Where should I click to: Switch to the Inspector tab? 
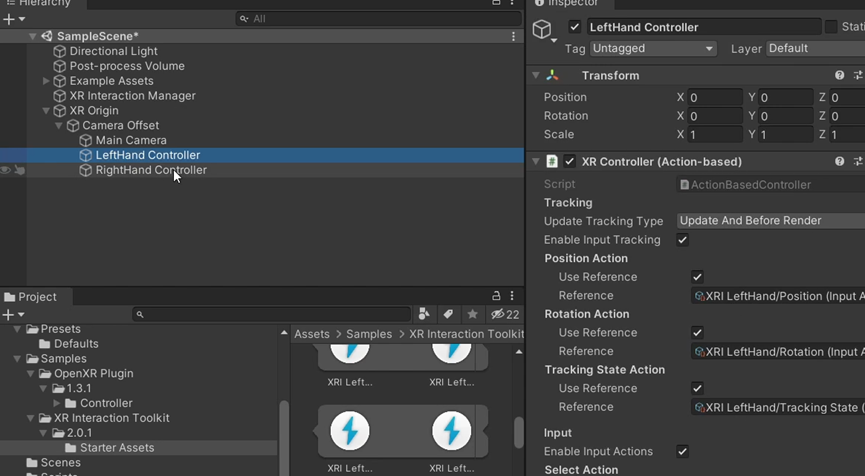pyautogui.click(x=567, y=3)
